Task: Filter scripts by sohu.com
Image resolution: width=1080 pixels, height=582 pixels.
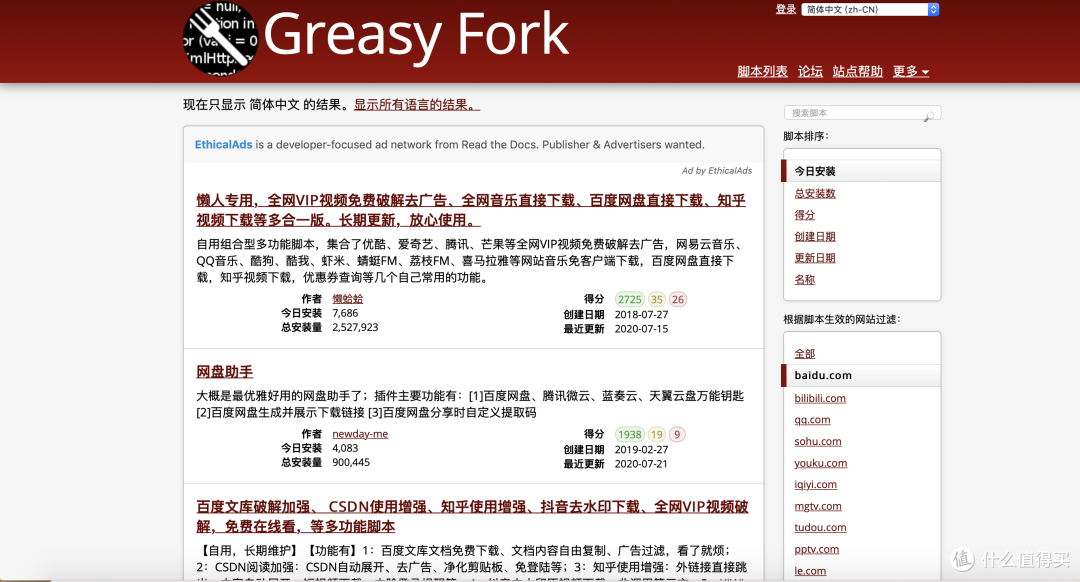Action: point(818,441)
